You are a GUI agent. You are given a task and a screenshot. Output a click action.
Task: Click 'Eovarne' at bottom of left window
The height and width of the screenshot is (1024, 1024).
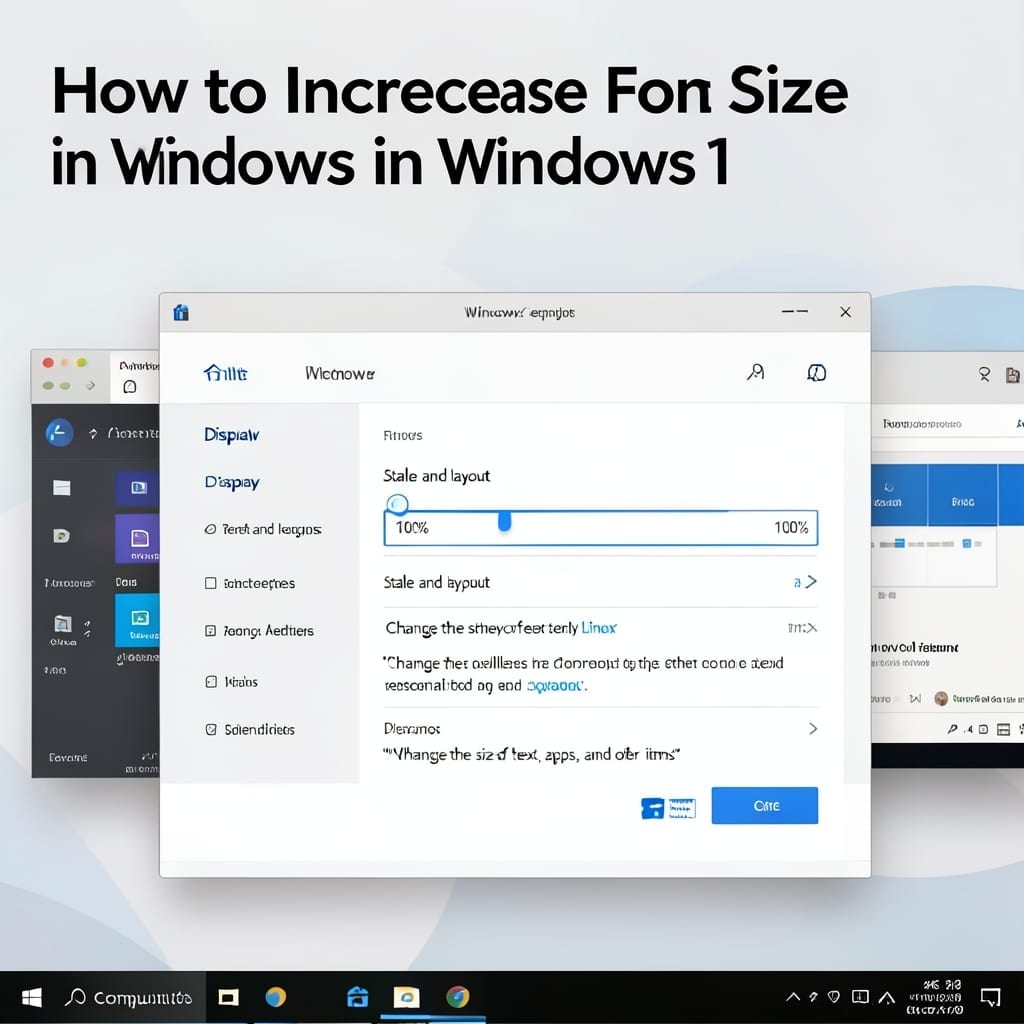[x=68, y=758]
